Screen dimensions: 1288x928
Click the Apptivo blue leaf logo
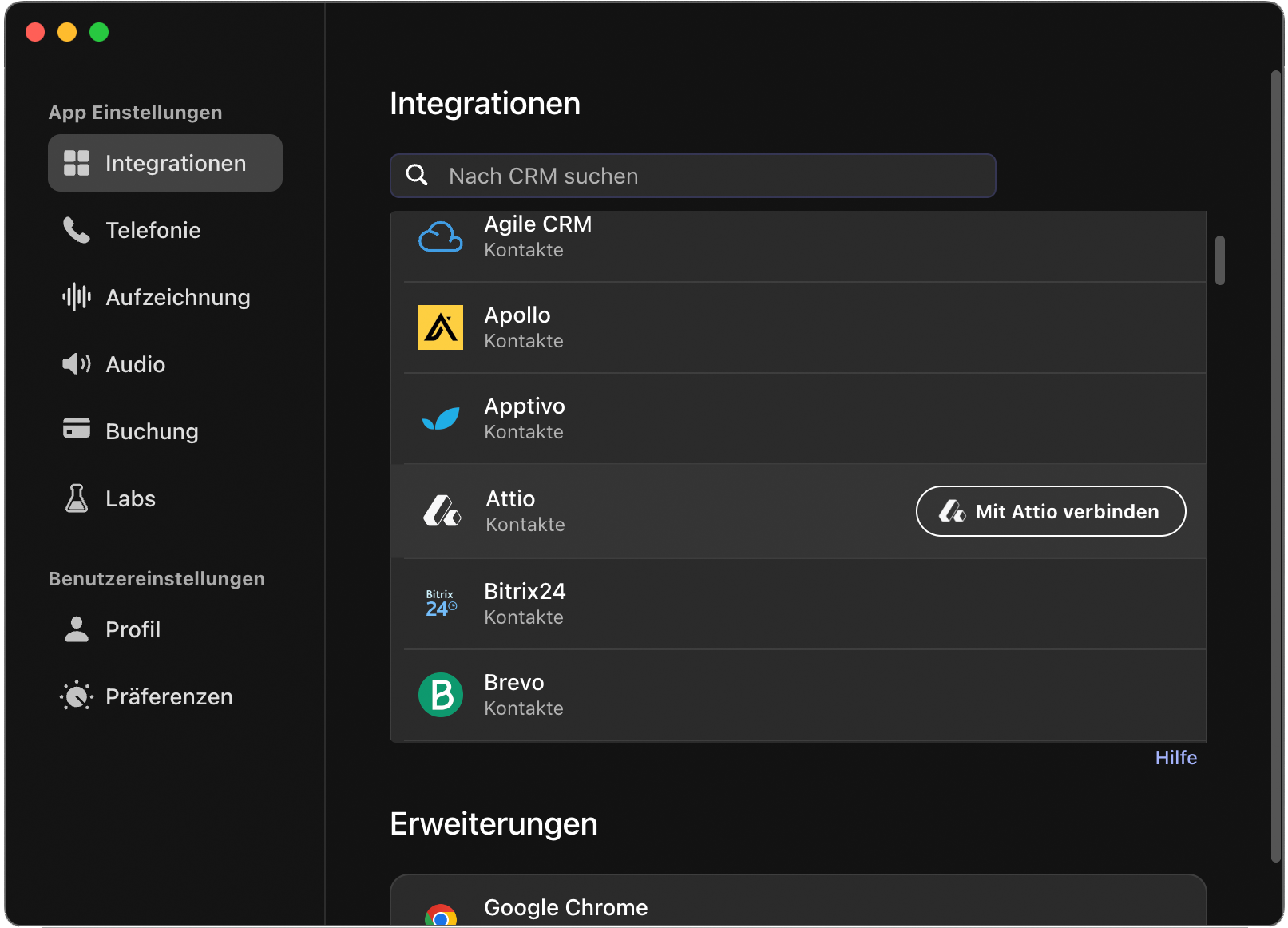441,418
